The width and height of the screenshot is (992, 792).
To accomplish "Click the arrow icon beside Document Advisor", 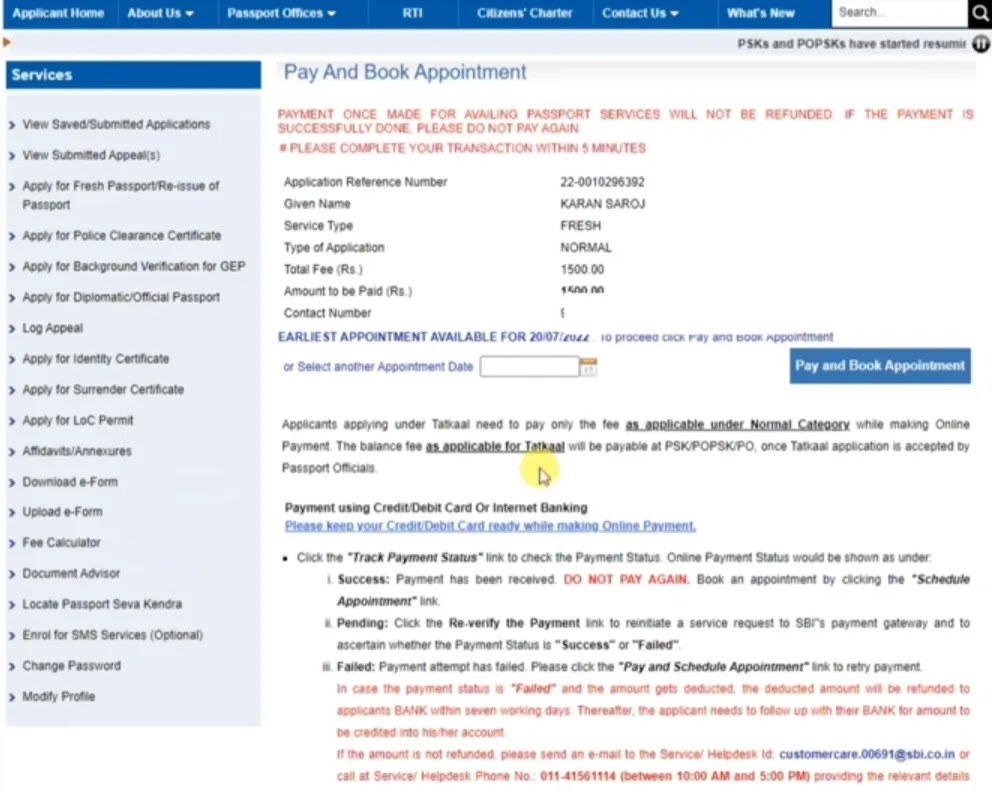I will tap(12, 573).
